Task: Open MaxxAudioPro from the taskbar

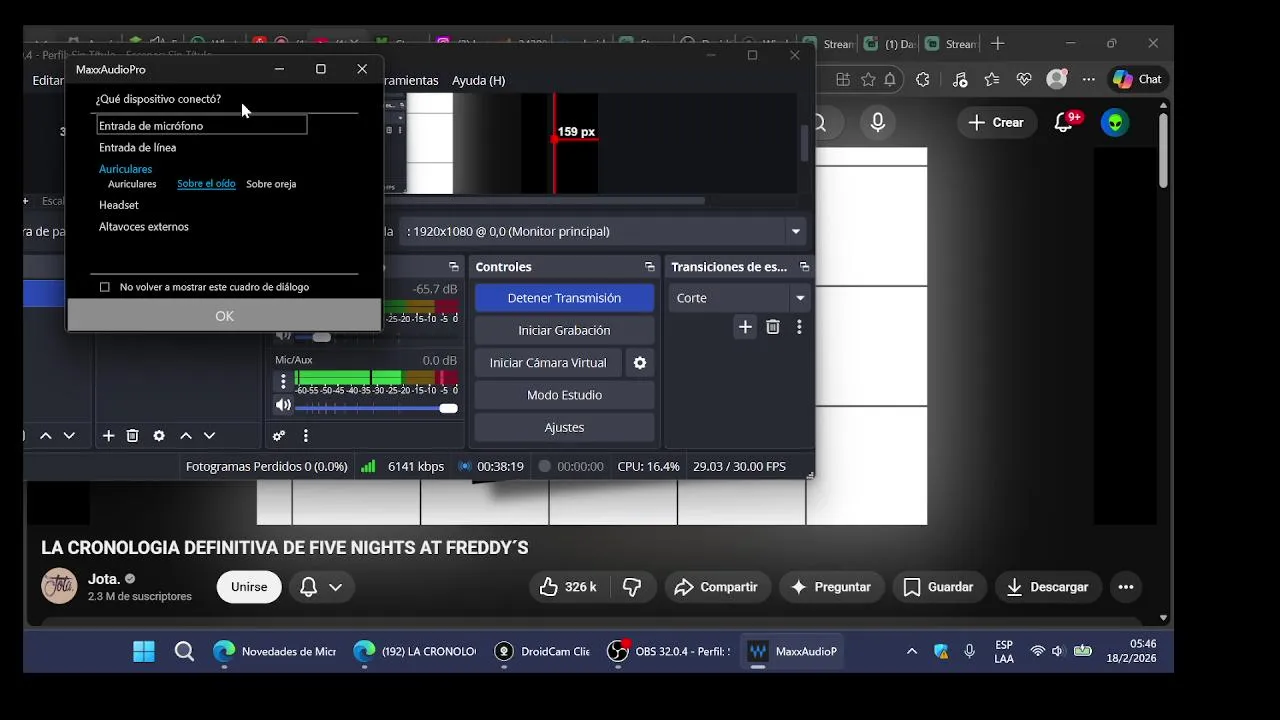Action: pos(793,651)
